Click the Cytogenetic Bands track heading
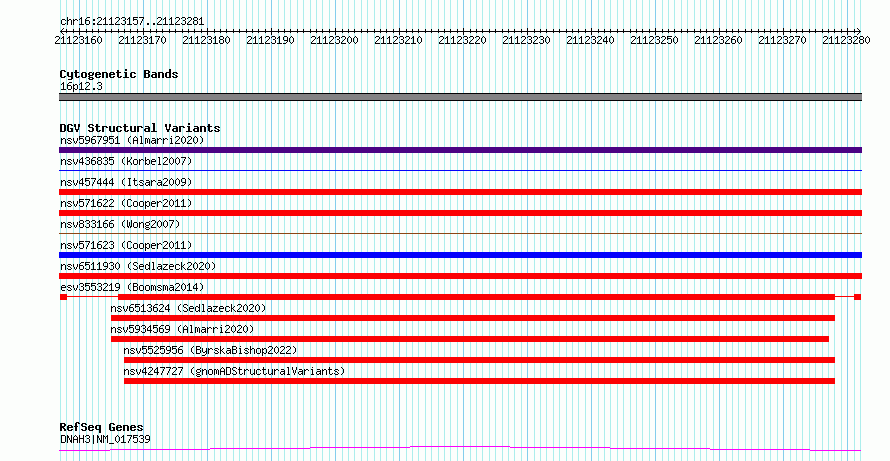 tap(119, 74)
